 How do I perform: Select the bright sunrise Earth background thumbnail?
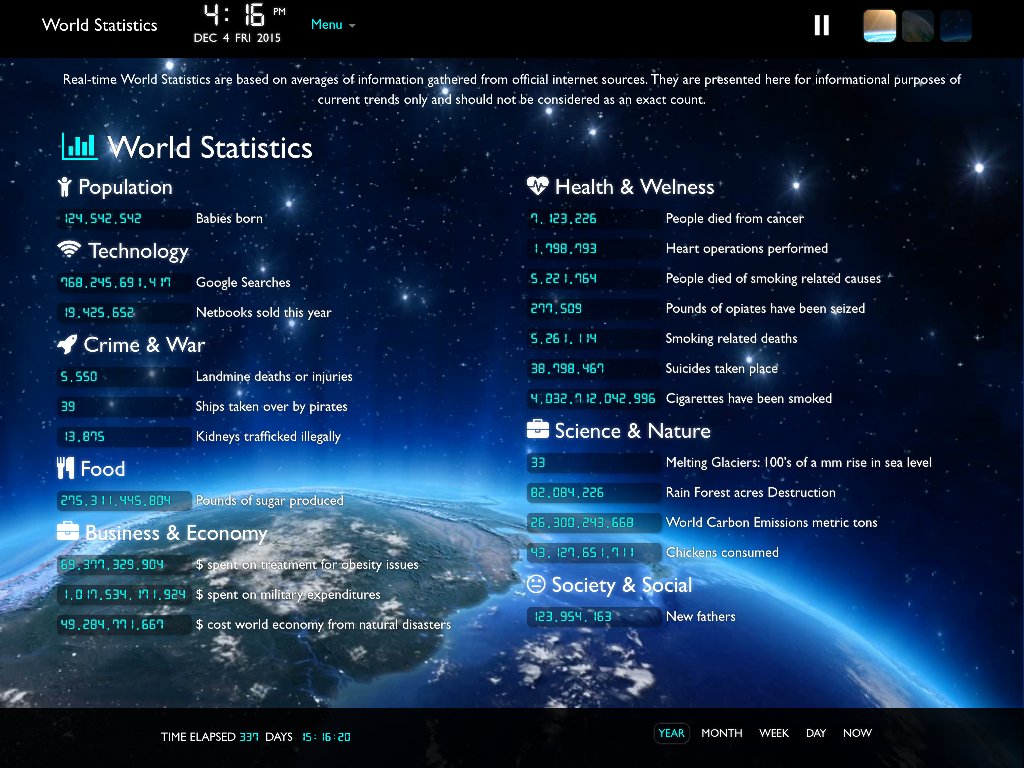click(879, 26)
